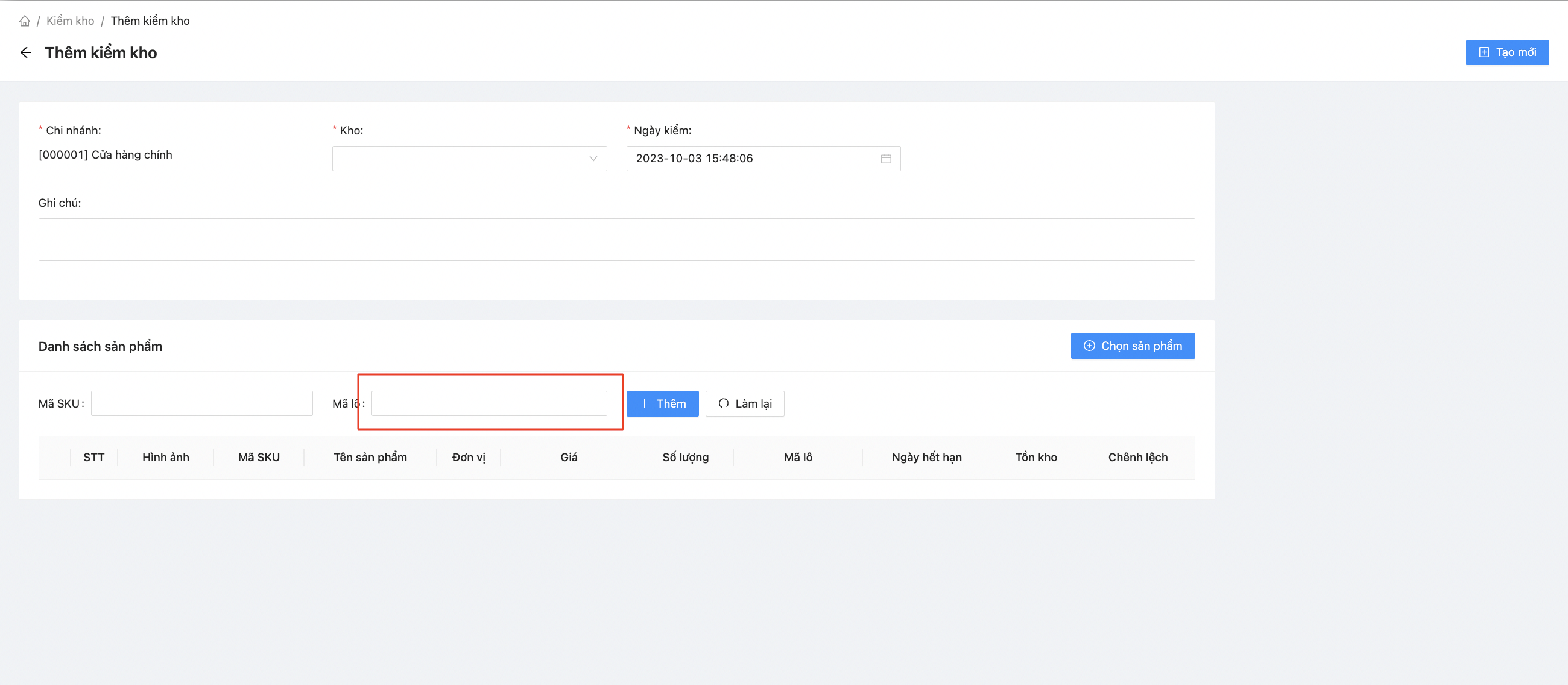1568x685 pixels.
Task: Go to Kiểm kho breadcrumb link
Action: [x=70, y=21]
